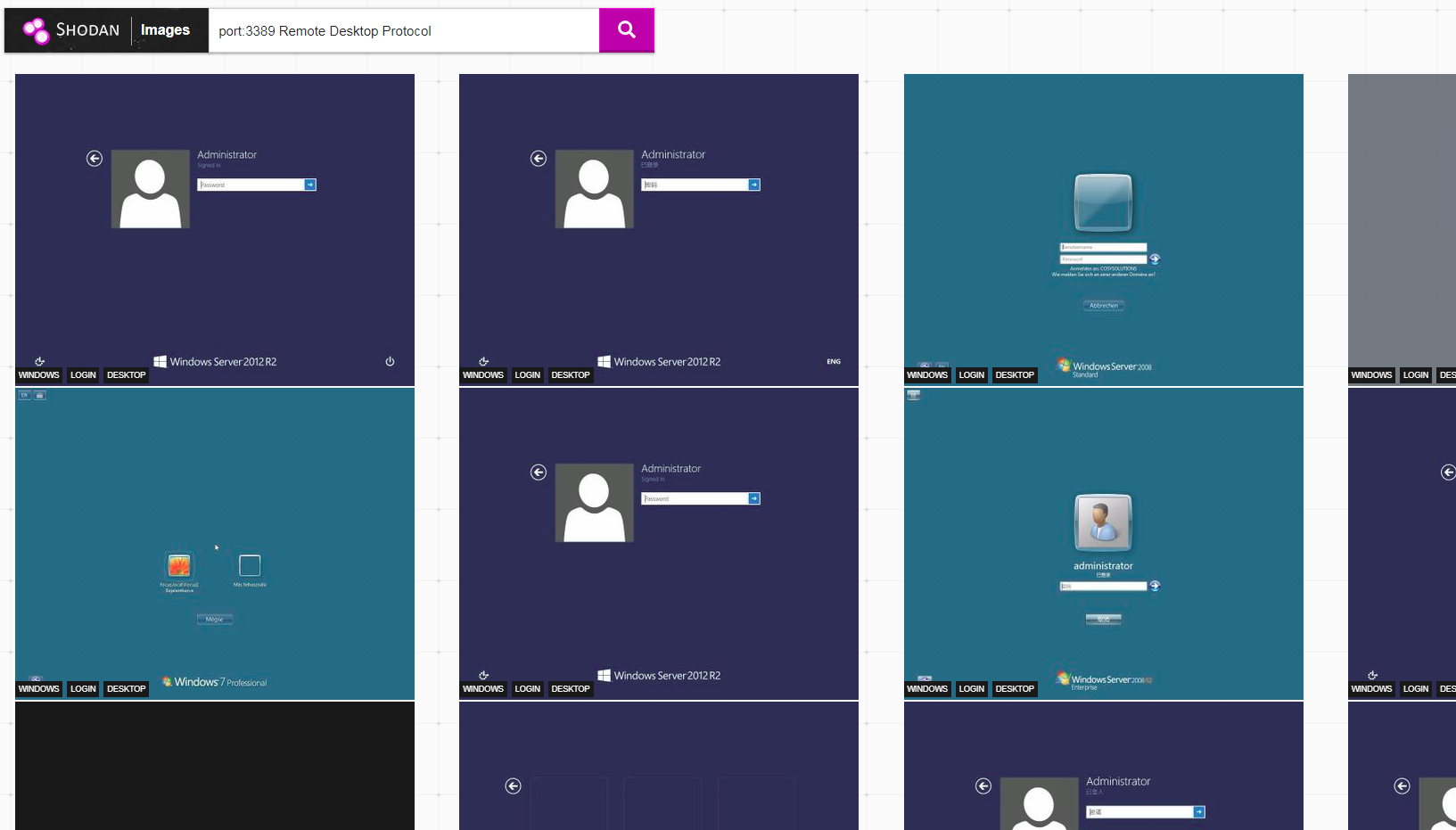The image size is (1456, 830).
Task: Open the thumbnail with three empty user tiles
Action: (659, 766)
